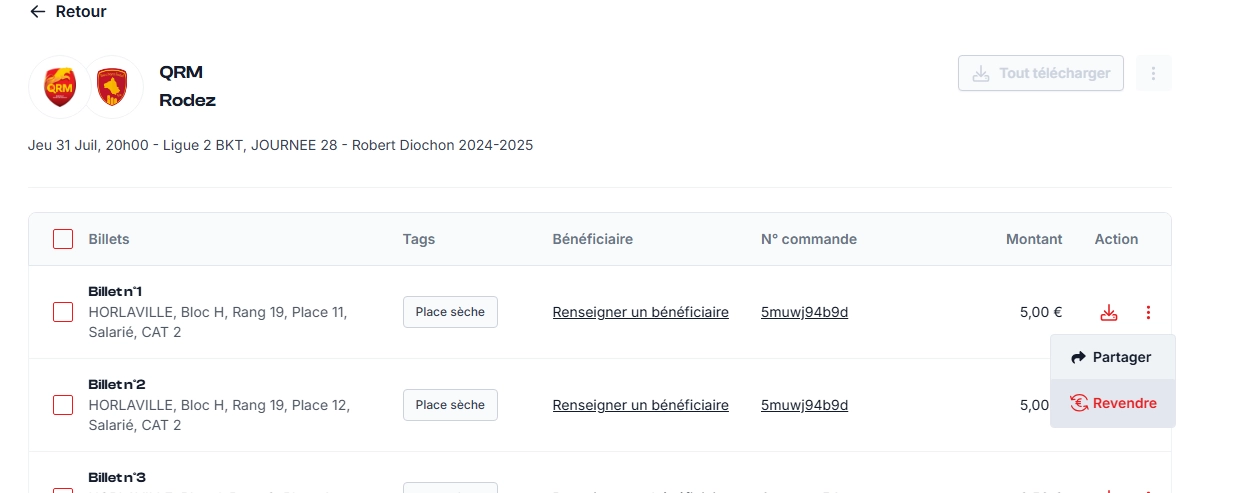Click the Montant column header
Image resolution: width=1256 pixels, height=493 pixels.
coord(1034,239)
